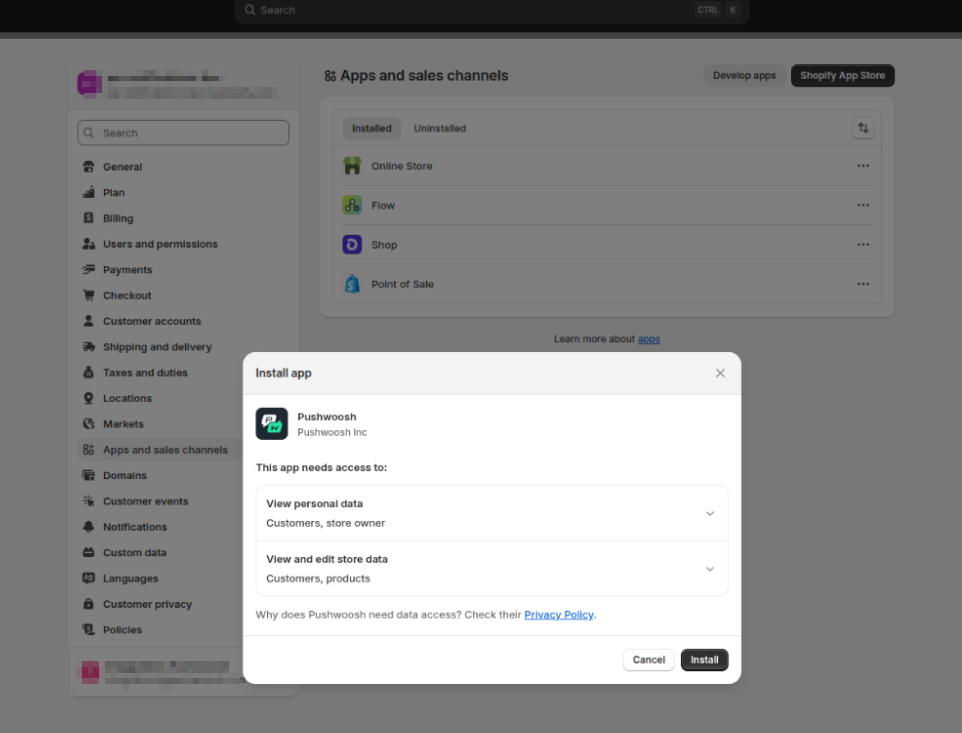Open Online Store more actions menu
Viewport: 962px width, 733px height.
[863, 166]
